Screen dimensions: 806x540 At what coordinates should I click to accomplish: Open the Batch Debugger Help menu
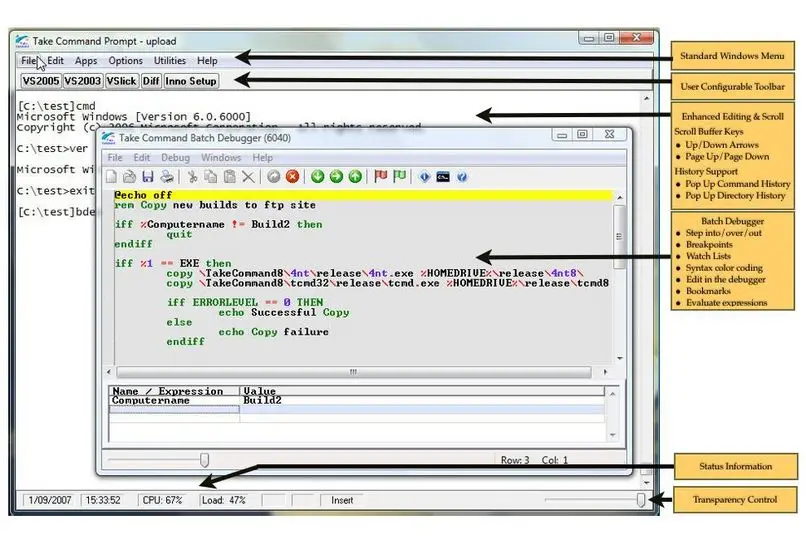click(263, 158)
